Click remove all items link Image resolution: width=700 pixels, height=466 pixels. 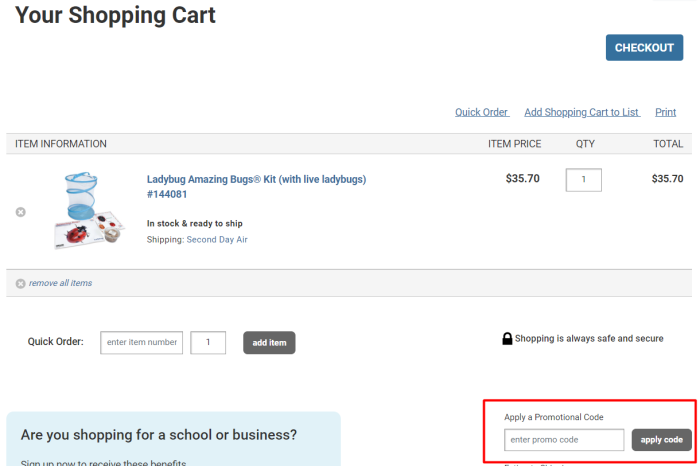click(x=60, y=283)
